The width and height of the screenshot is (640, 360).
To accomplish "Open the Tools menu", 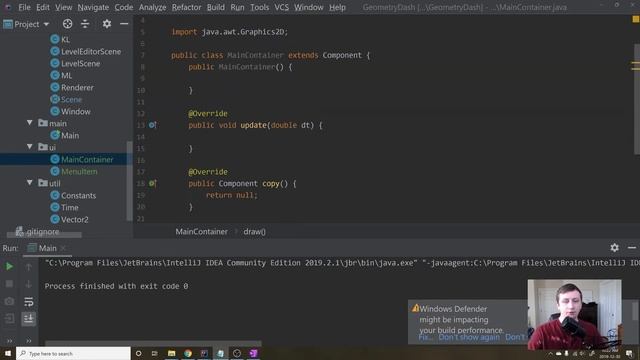I will point(259,7).
